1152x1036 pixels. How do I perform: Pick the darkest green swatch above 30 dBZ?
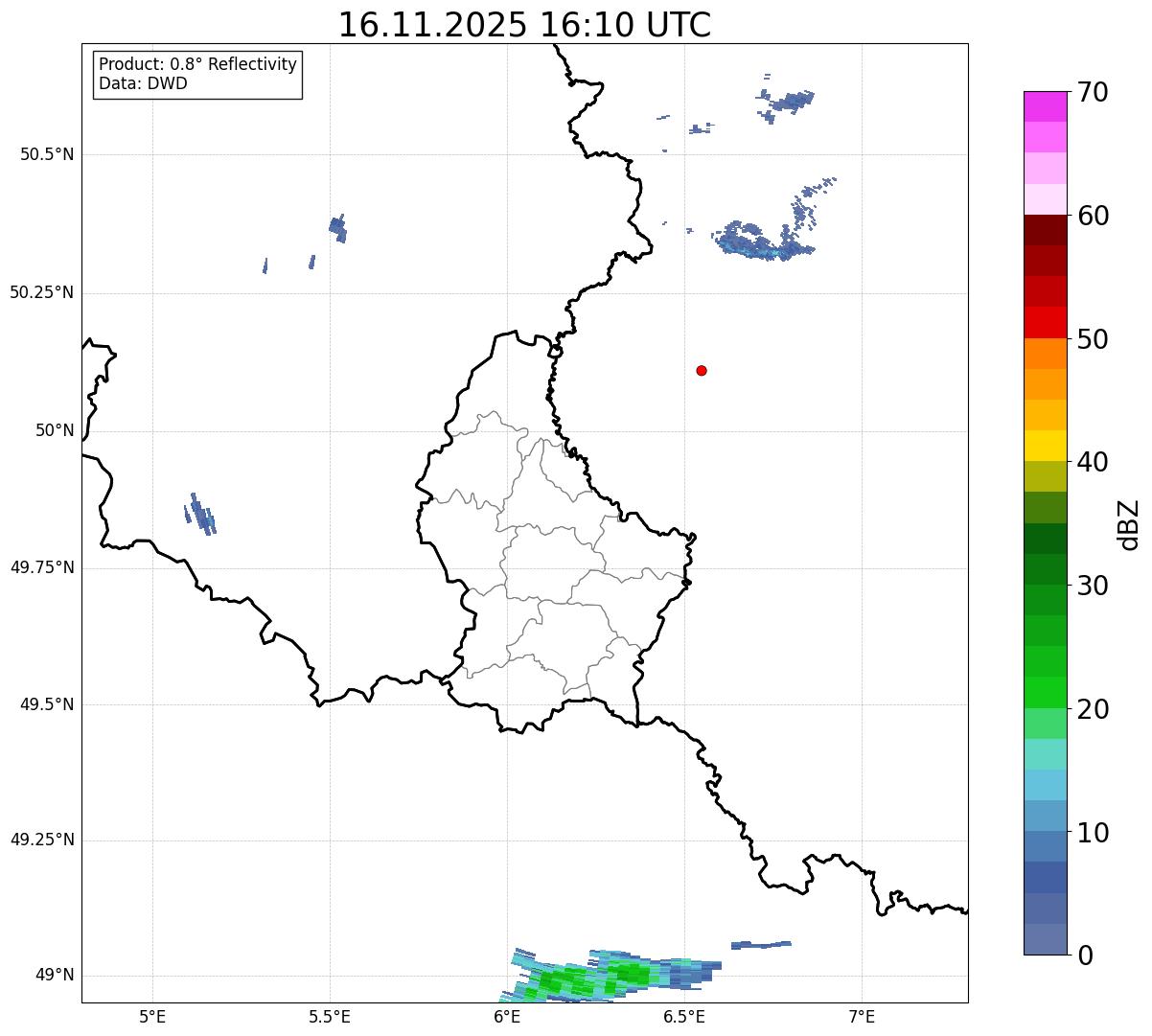(x=1045, y=539)
